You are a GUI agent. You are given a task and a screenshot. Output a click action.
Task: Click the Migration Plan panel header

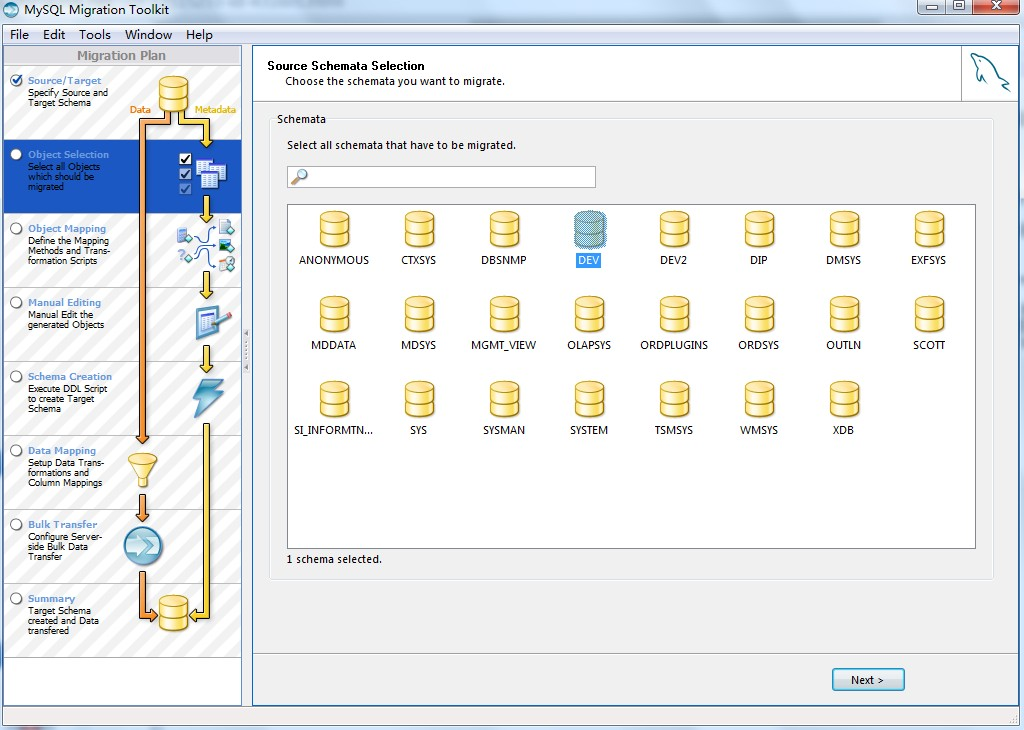(x=121, y=56)
